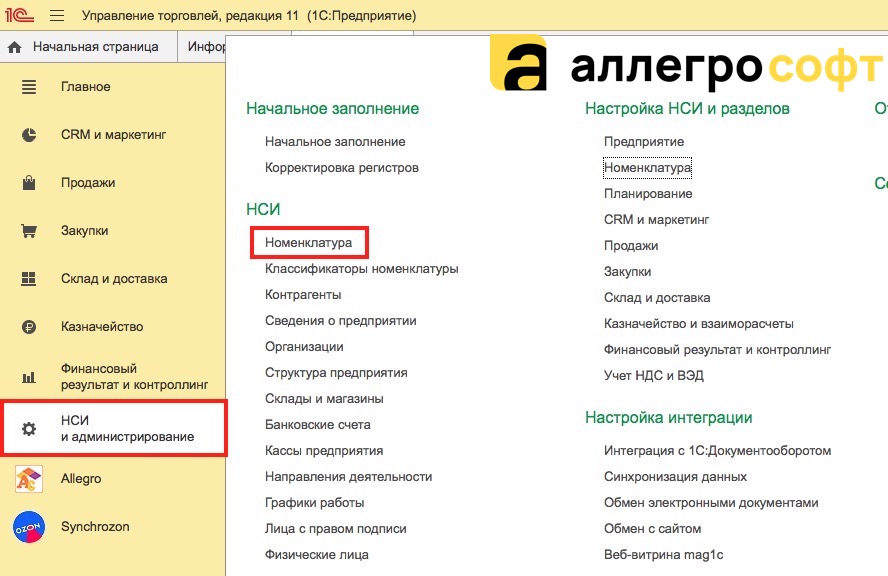888x576 pixels.
Task: Open Корректировка регистров
Action: 341,168
